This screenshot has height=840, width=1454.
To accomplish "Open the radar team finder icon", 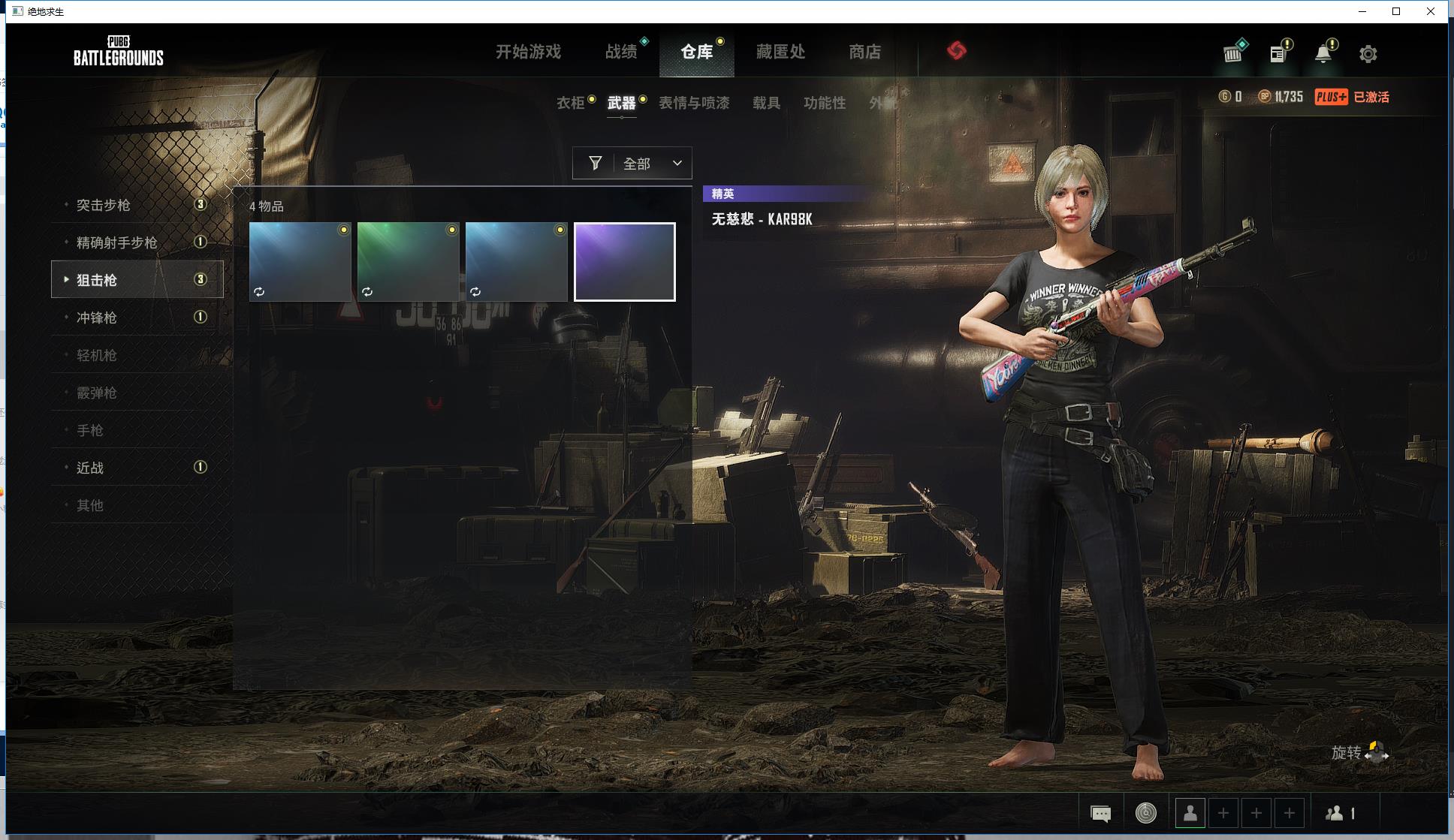I will pos(1145,813).
